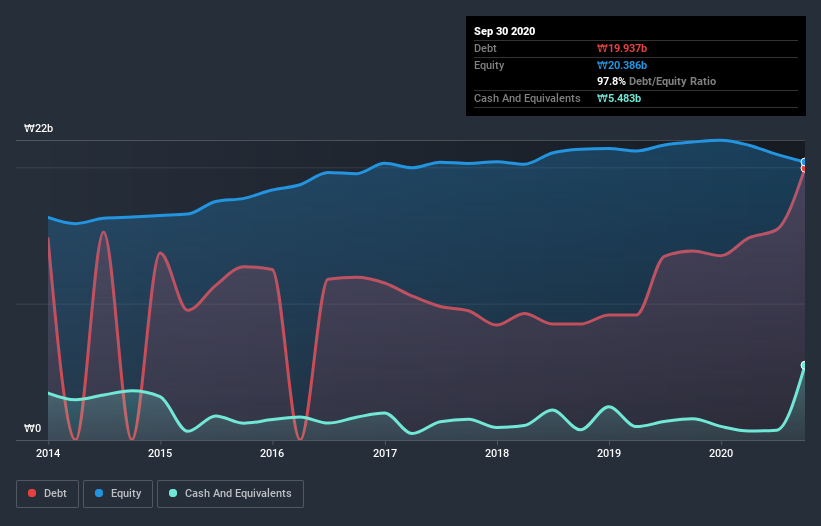
Task: Select the 2015 x-axis label
Action: [x=160, y=453]
